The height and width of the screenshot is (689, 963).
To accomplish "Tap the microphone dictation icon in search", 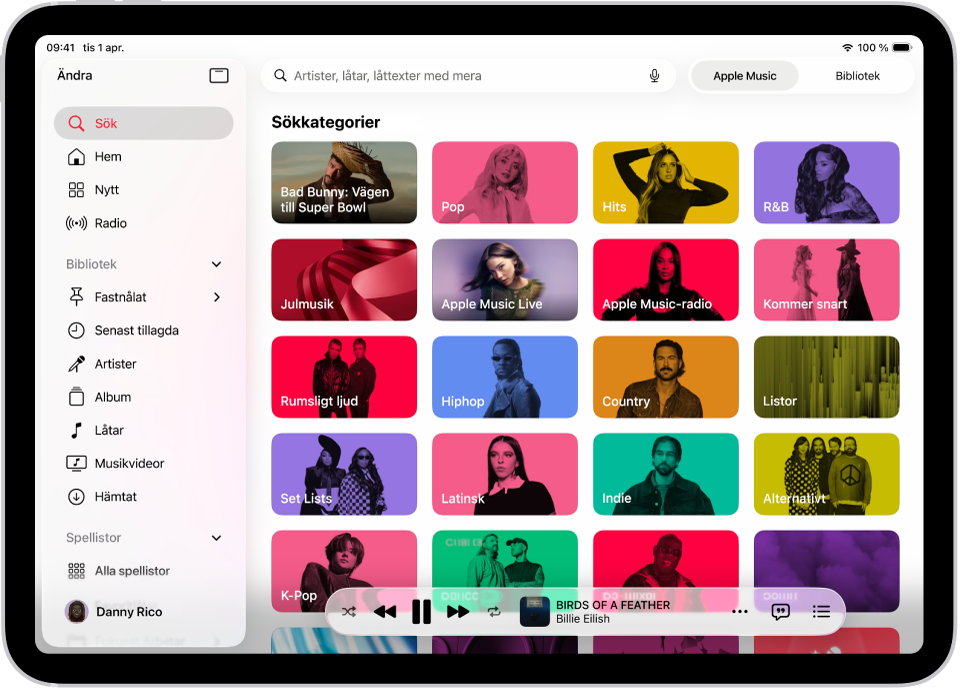I will coord(654,76).
